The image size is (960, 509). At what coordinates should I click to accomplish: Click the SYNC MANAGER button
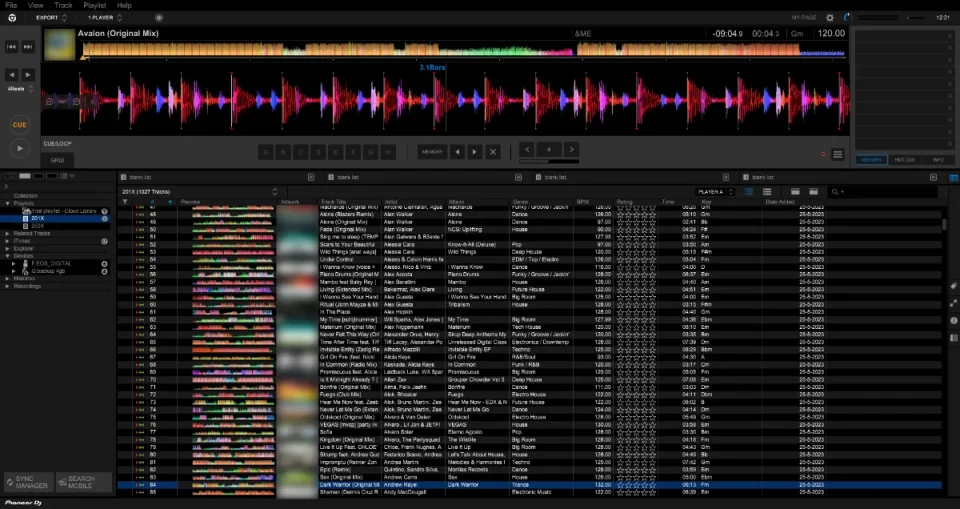(x=27, y=482)
